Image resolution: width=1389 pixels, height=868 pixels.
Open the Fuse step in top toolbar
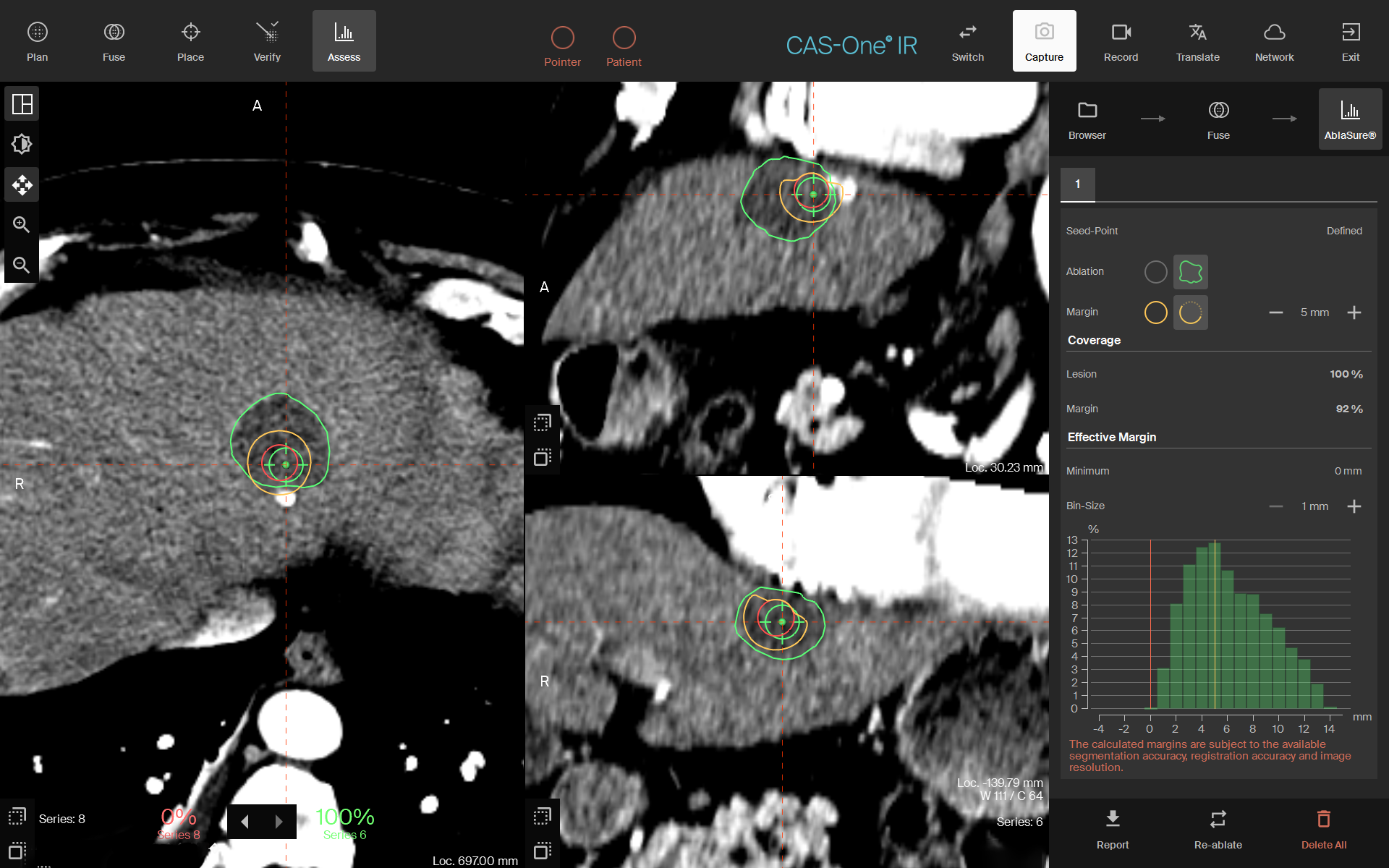tap(114, 41)
